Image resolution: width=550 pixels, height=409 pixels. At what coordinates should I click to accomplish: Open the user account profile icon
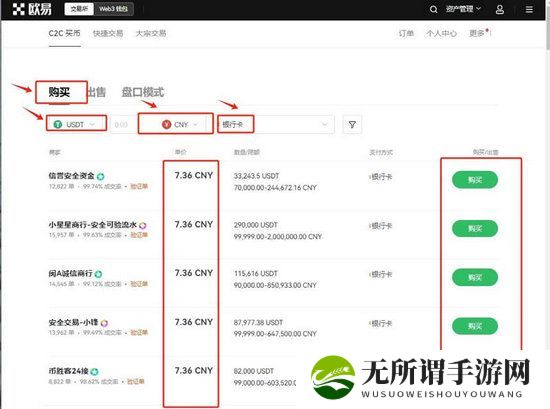point(499,9)
